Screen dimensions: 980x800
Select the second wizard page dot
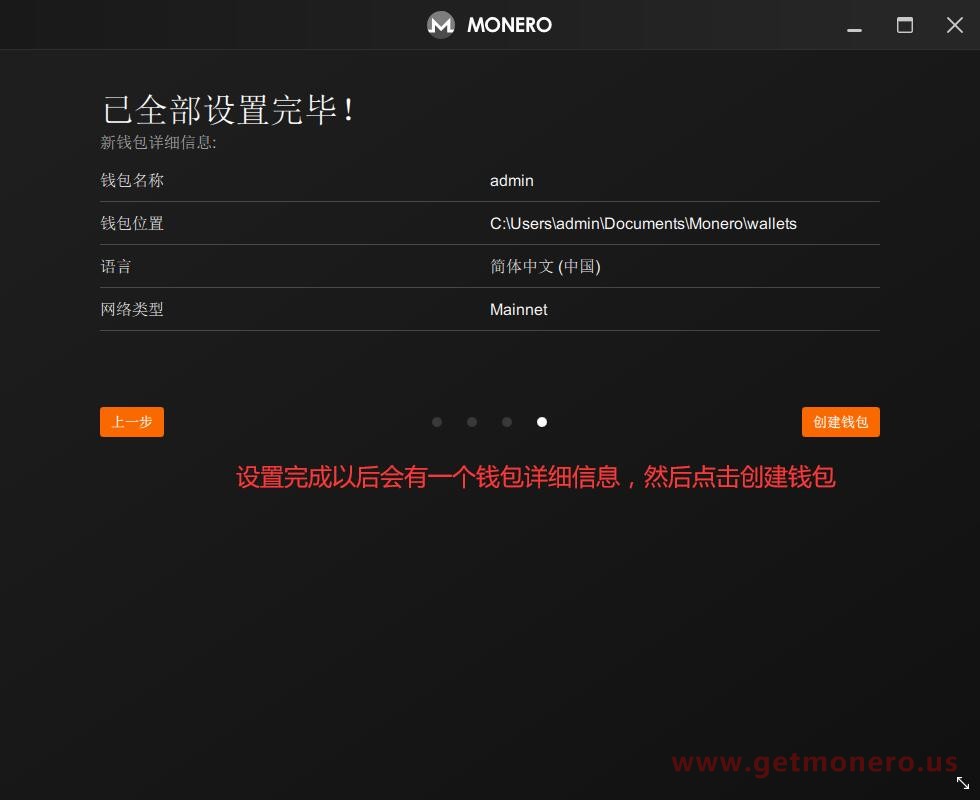point(472,422)
